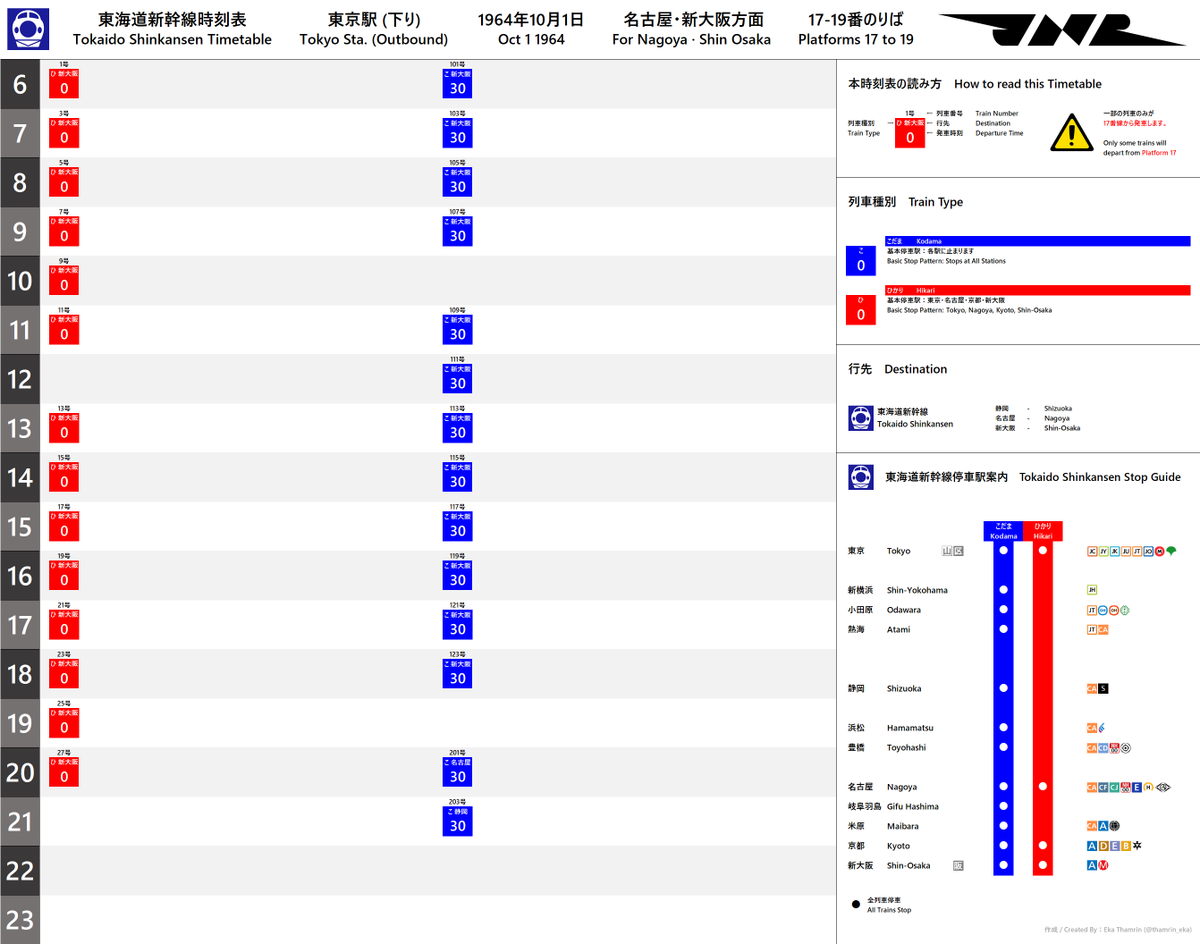Click the 'Maibara' station name
This screenshot has width=1200, height=944.
point(902,826)
